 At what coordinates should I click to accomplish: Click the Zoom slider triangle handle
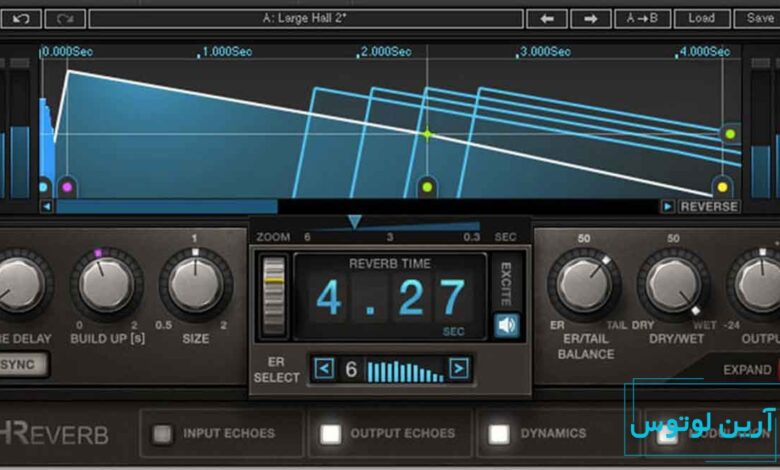point(354,222)
